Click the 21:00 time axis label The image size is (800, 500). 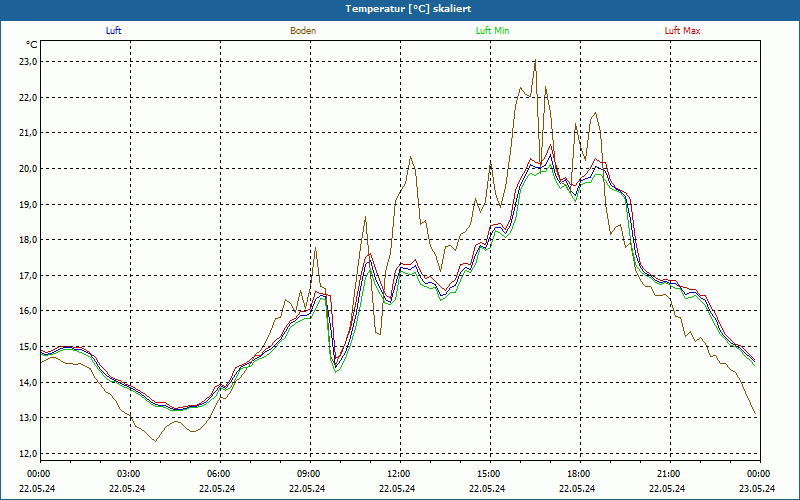tap(670, 473)
